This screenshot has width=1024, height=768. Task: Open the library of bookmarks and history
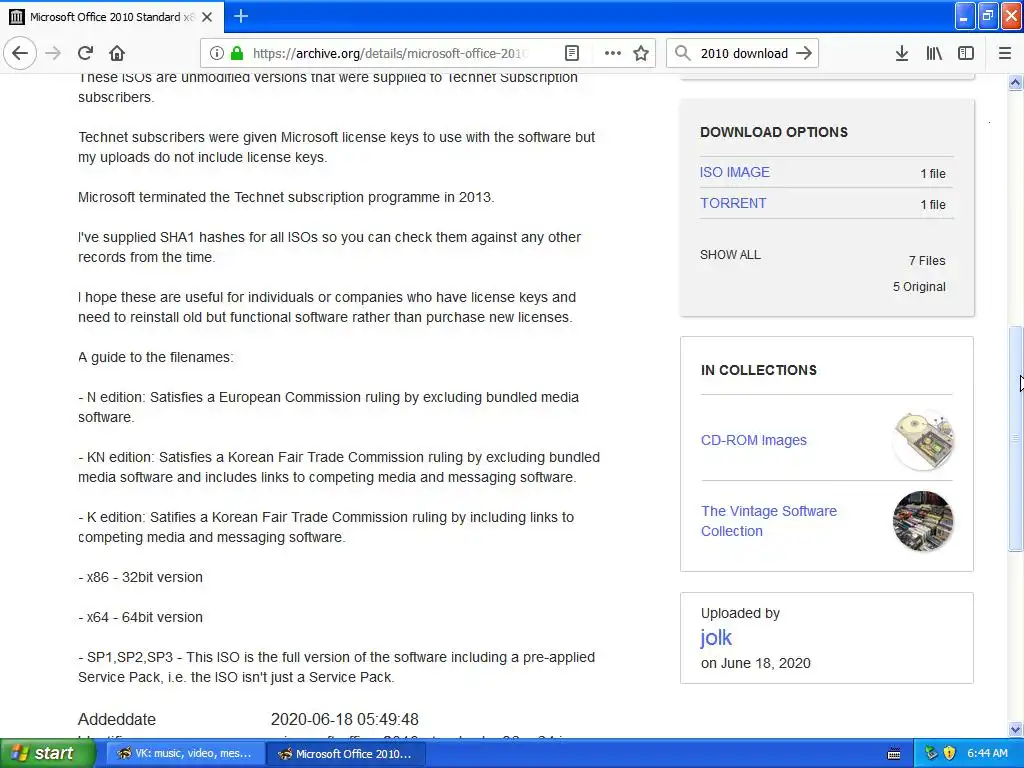934,53
